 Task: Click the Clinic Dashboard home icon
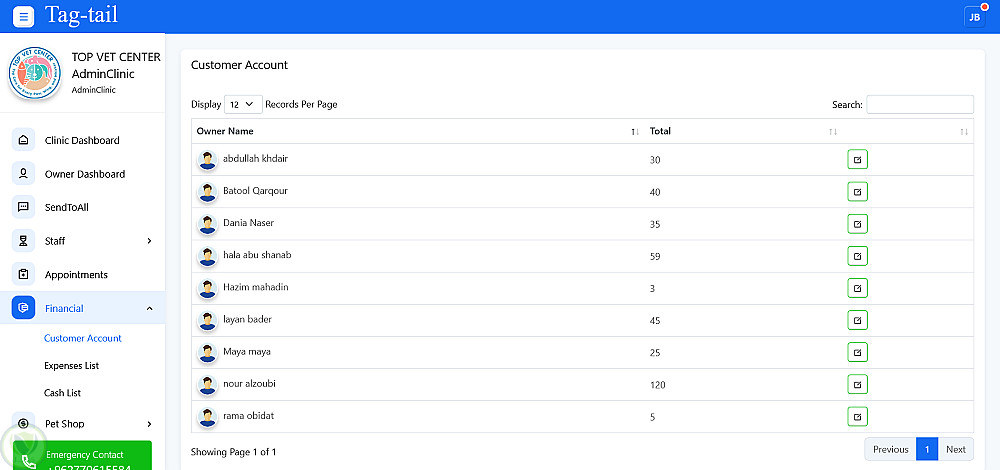24,140
